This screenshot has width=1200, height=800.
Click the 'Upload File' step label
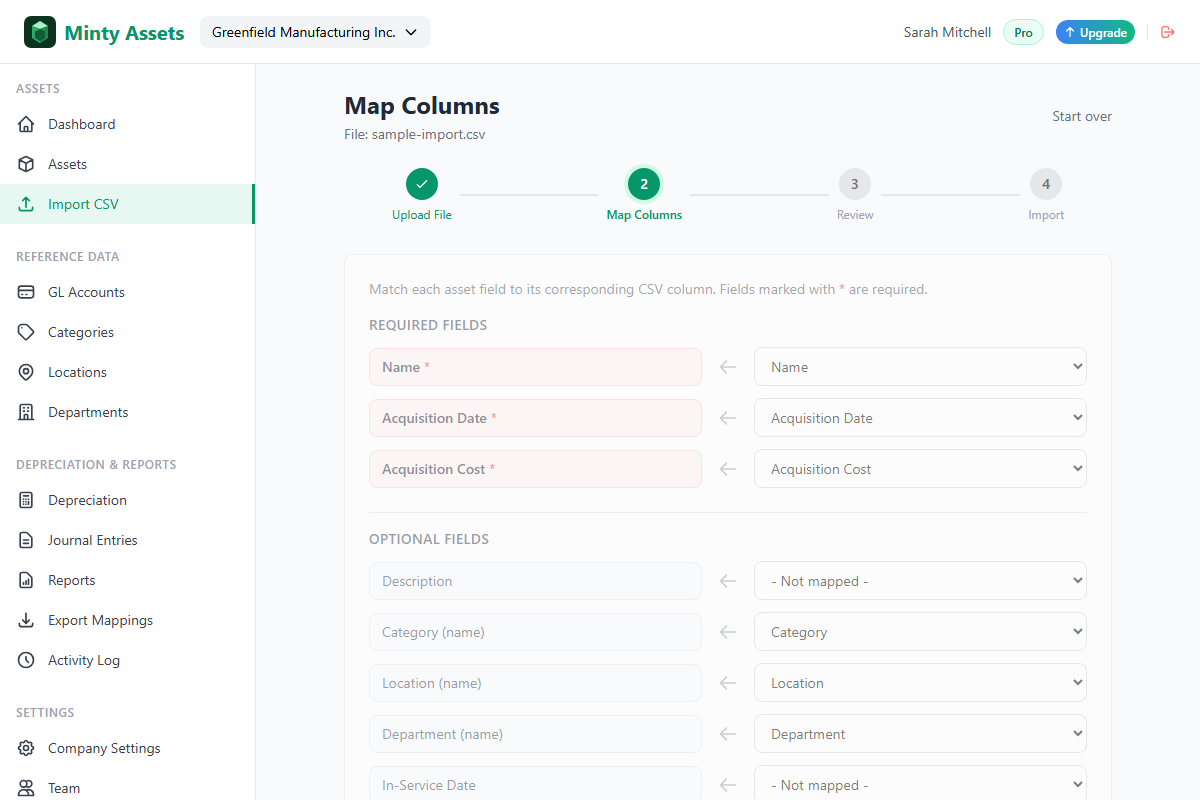pyautogui.click(x=422, y=215)
